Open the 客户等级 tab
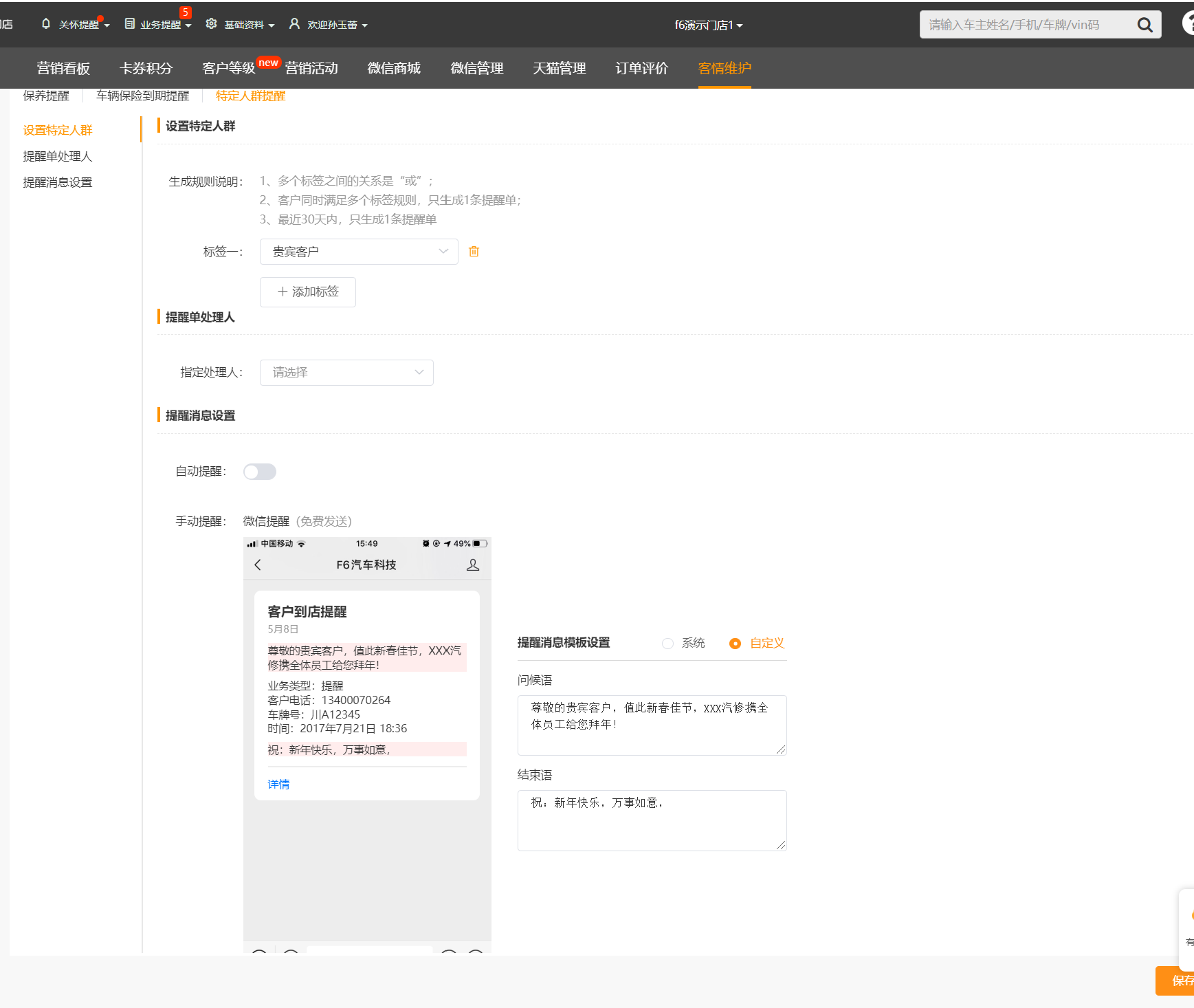Viewport: 1194px width, 1008px height. [x=229, y=68]
